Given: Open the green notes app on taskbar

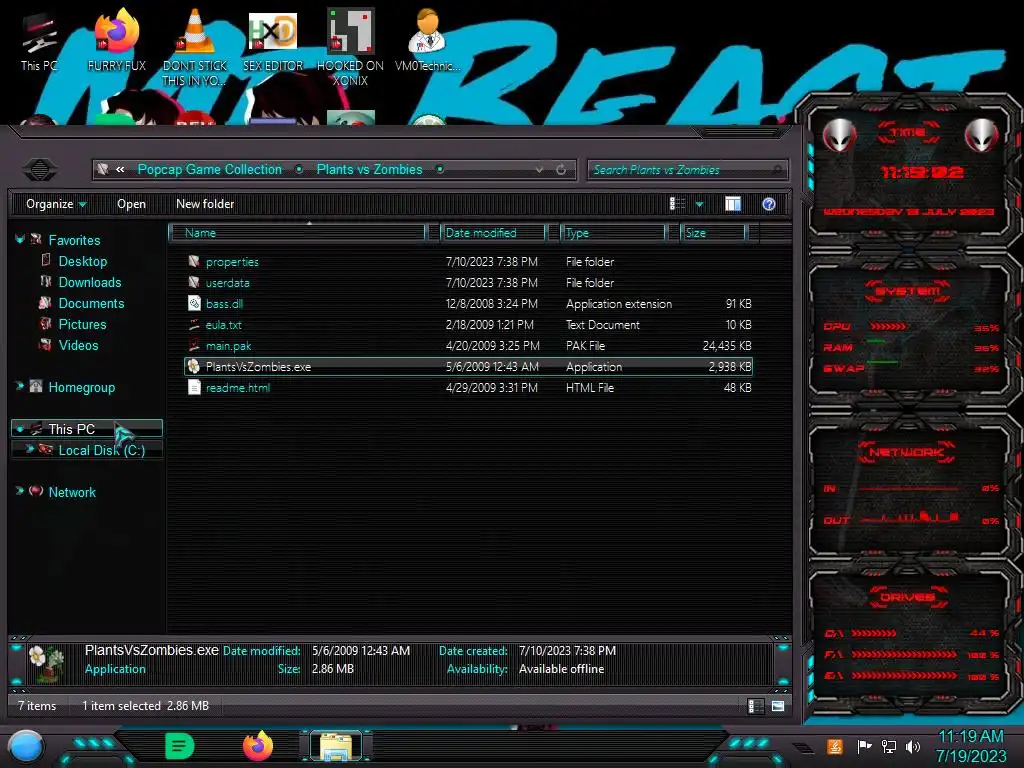Looking at the screenshot, I should [180, 746].
